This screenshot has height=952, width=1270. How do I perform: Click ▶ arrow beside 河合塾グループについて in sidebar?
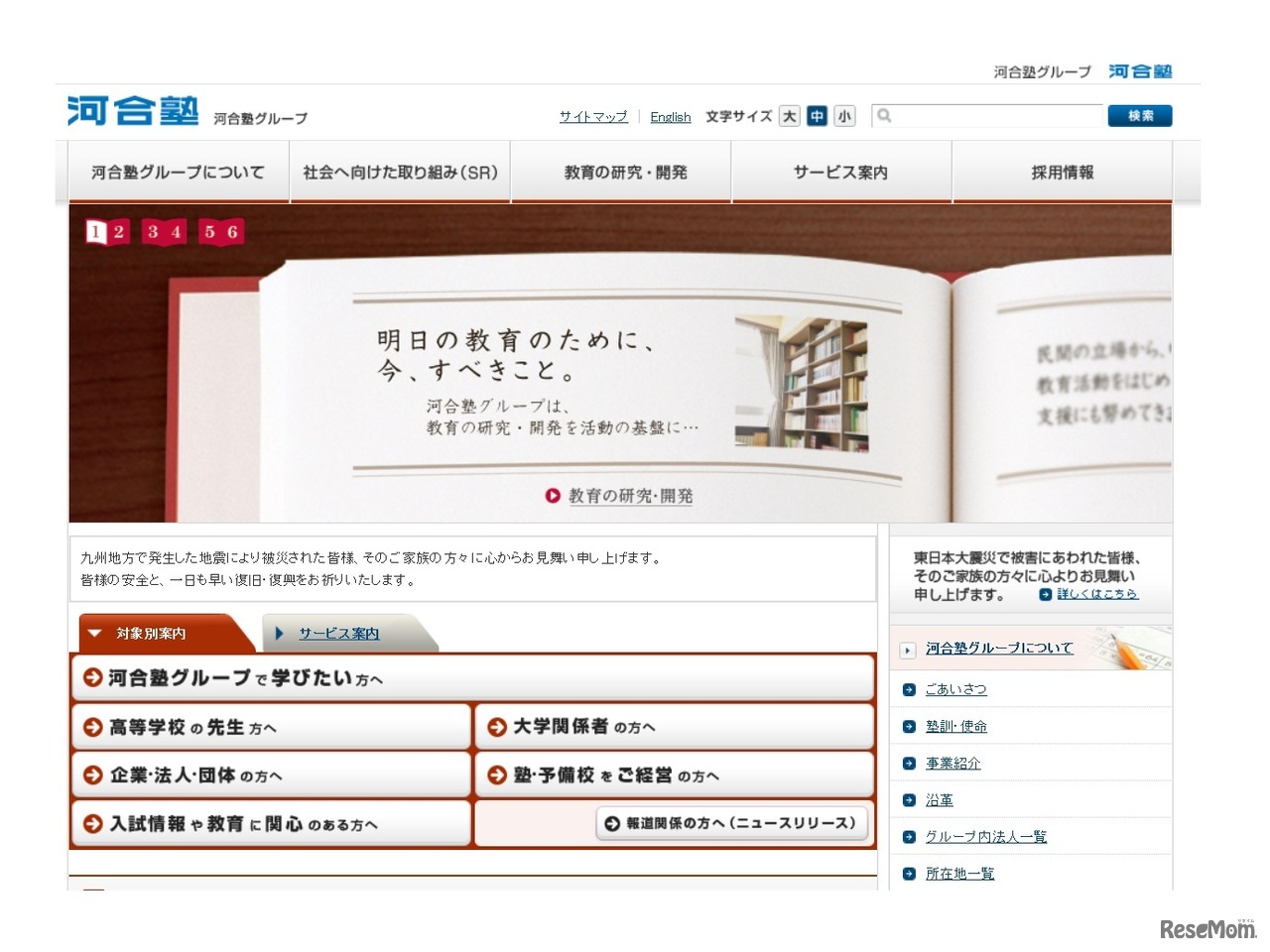coord(907,650)
